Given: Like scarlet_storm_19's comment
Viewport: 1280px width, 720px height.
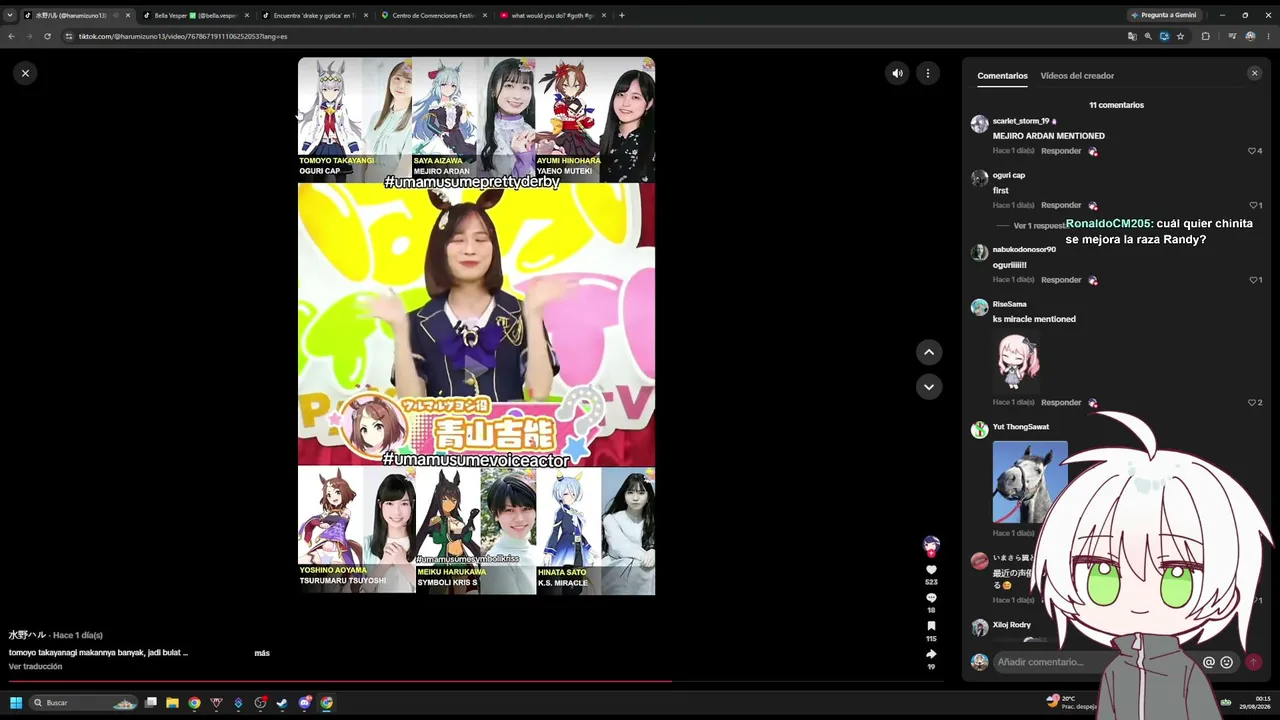Looking at the screenshot, I should (1252, 151).
